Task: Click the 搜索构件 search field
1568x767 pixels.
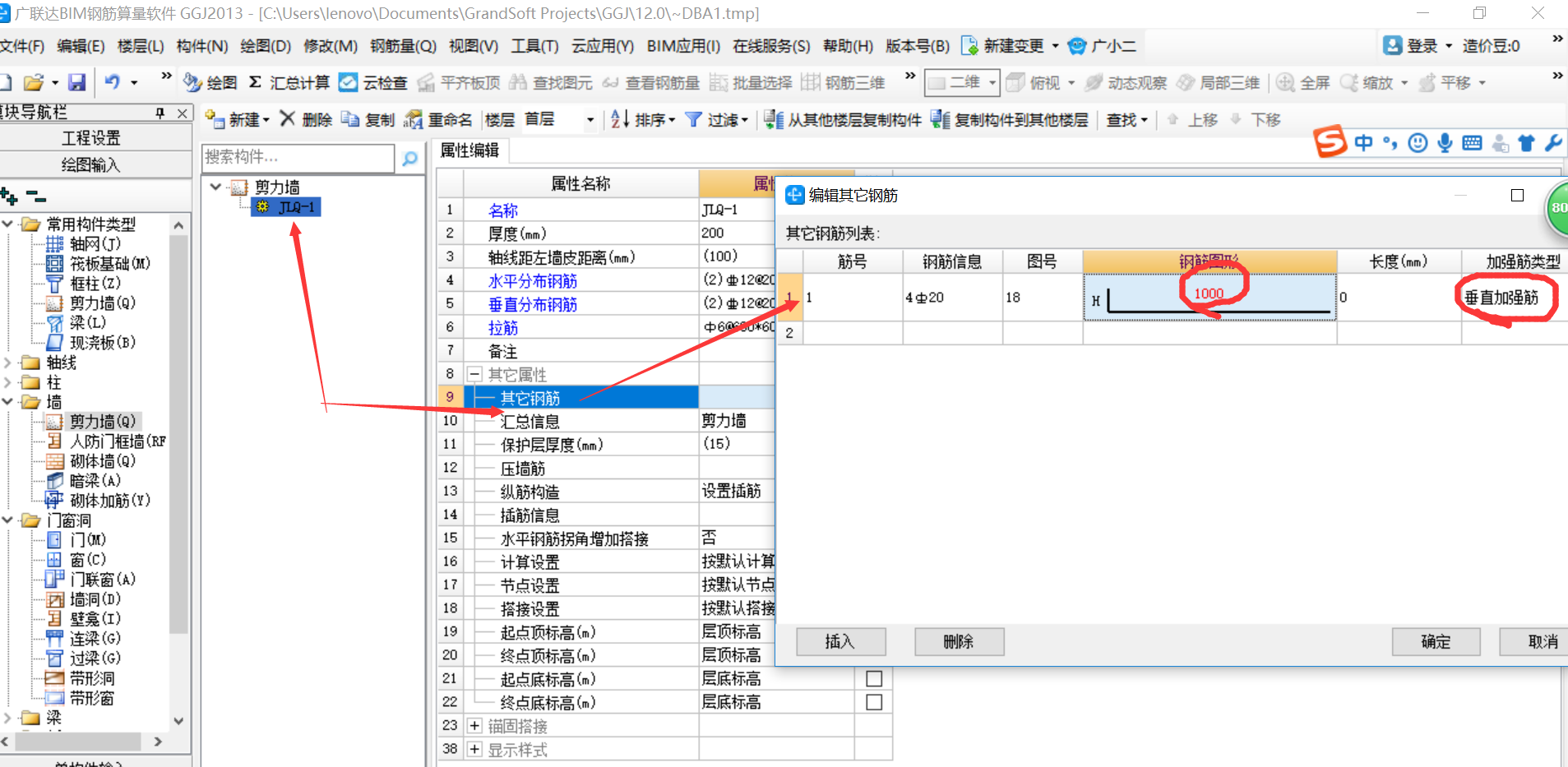Action: point(298,157)
